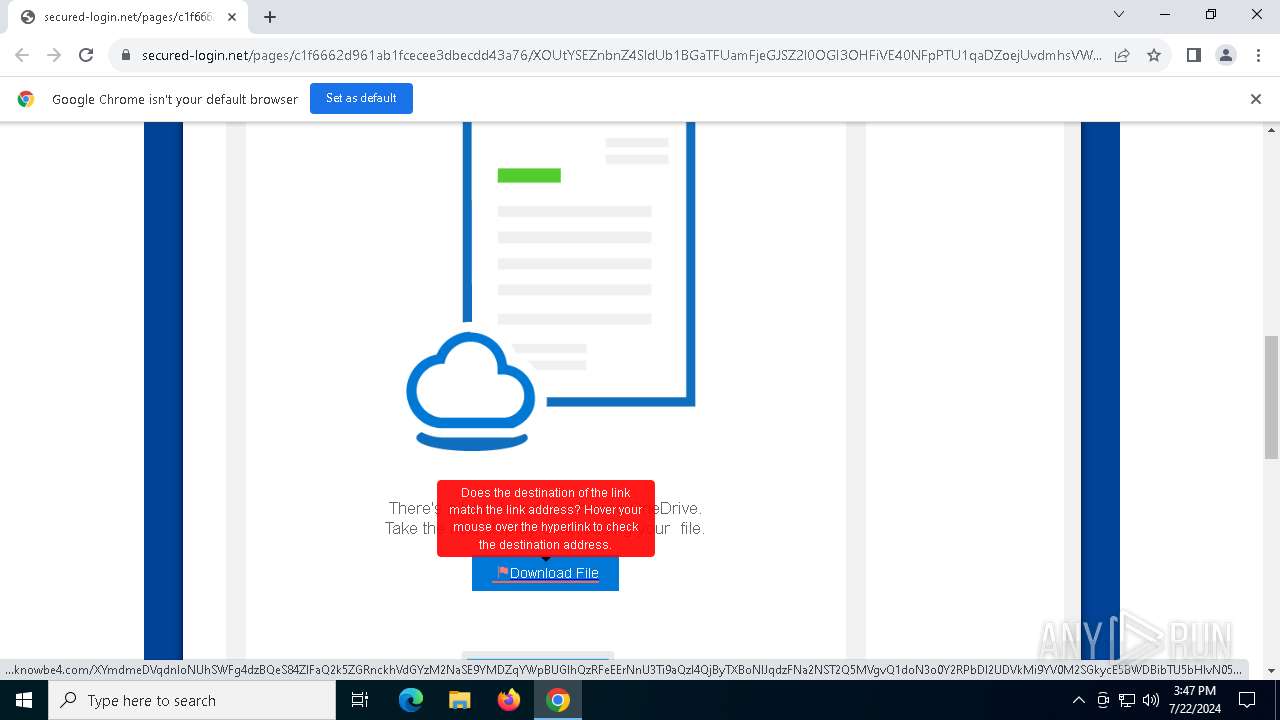The width and height of the screenshot is (1280, 720).
Task: Click the address bar URL
Action: (x=621, y=55)
